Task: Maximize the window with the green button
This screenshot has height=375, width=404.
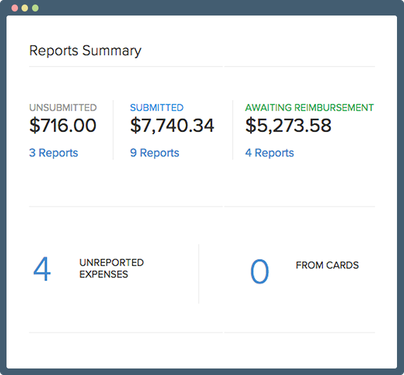Action: (x=35, y=8)
